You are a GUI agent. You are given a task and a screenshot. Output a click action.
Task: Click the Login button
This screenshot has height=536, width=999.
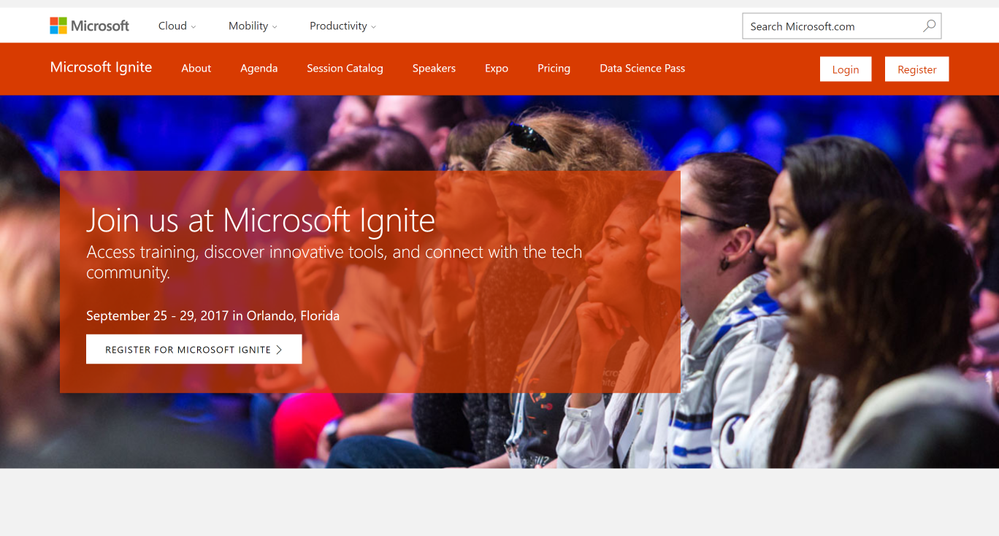(x=845, y=69)
